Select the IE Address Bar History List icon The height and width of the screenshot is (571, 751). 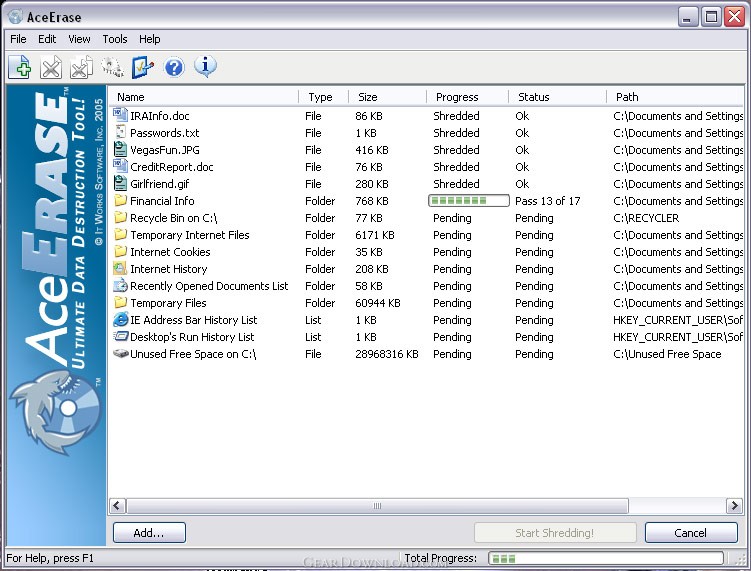(x=120, y=320)
